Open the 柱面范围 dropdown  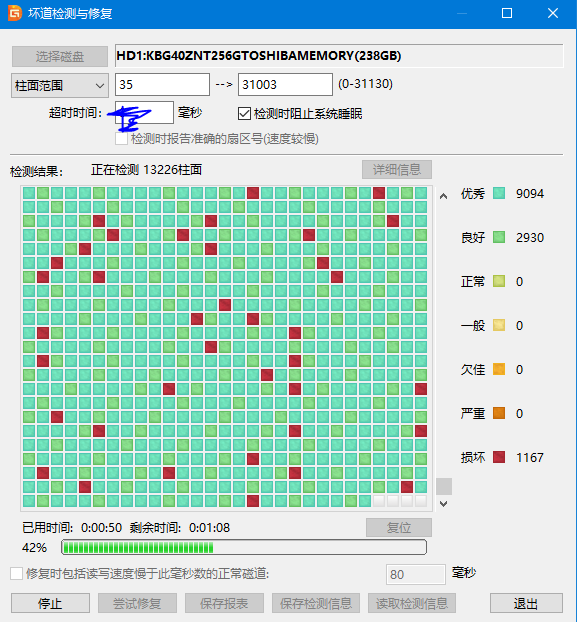(x=60, y=85)
